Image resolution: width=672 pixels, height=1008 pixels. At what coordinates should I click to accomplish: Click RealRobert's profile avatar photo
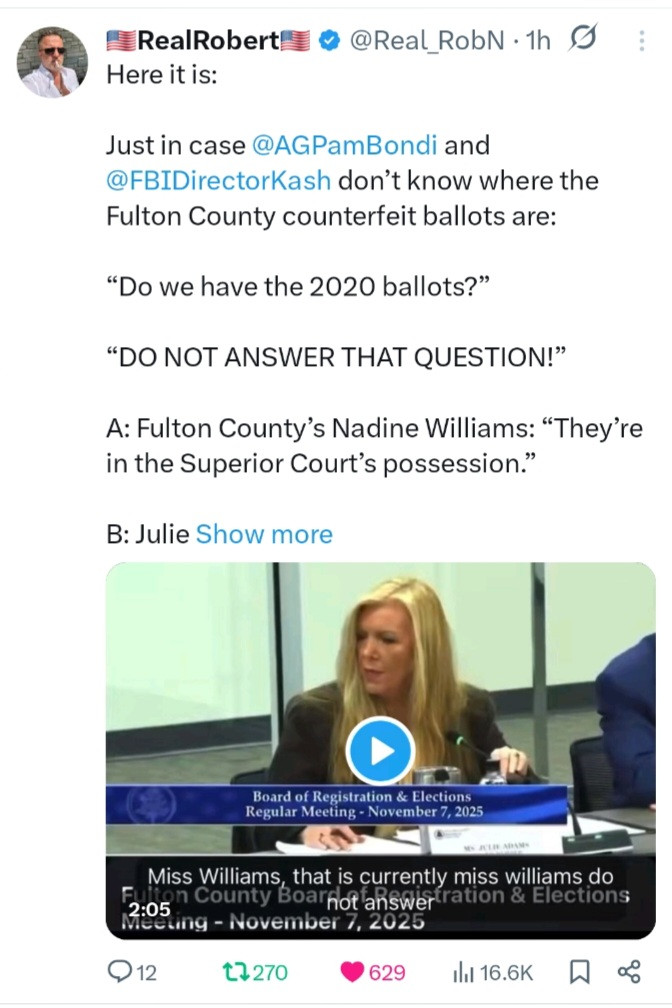[52, 62]
